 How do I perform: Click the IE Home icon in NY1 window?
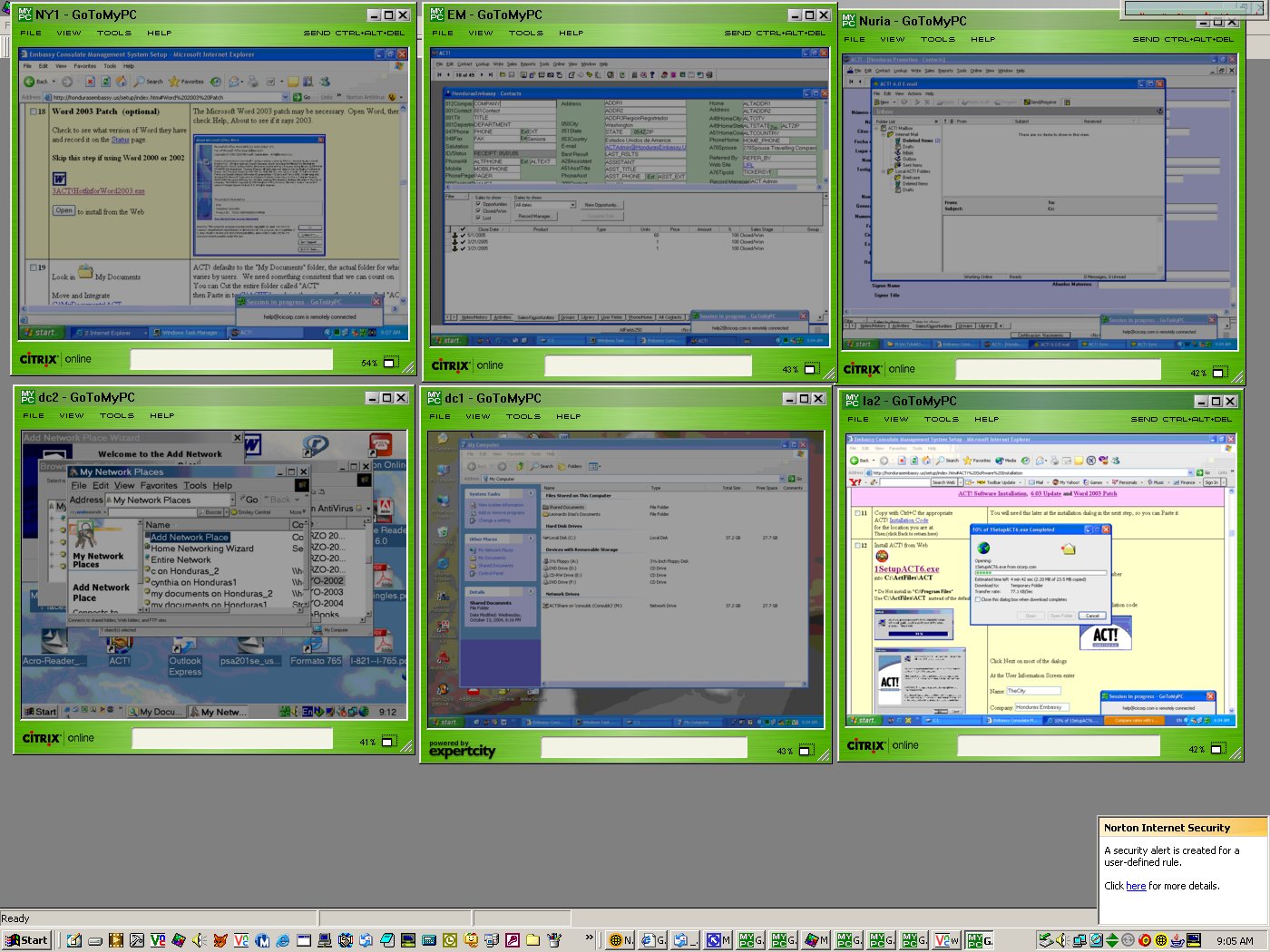point(122,82)
